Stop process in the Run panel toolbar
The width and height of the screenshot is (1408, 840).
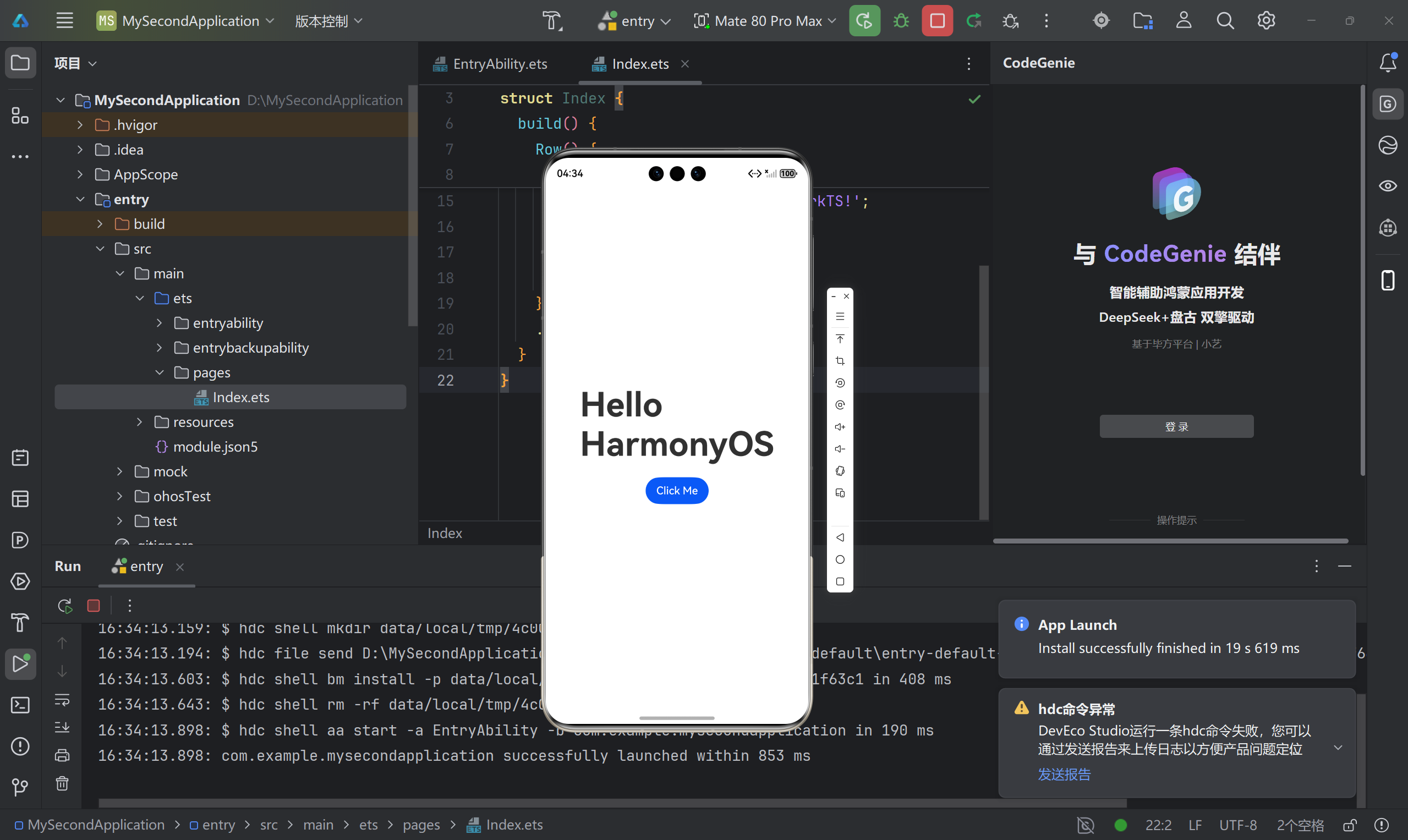[x=94, y=606]
